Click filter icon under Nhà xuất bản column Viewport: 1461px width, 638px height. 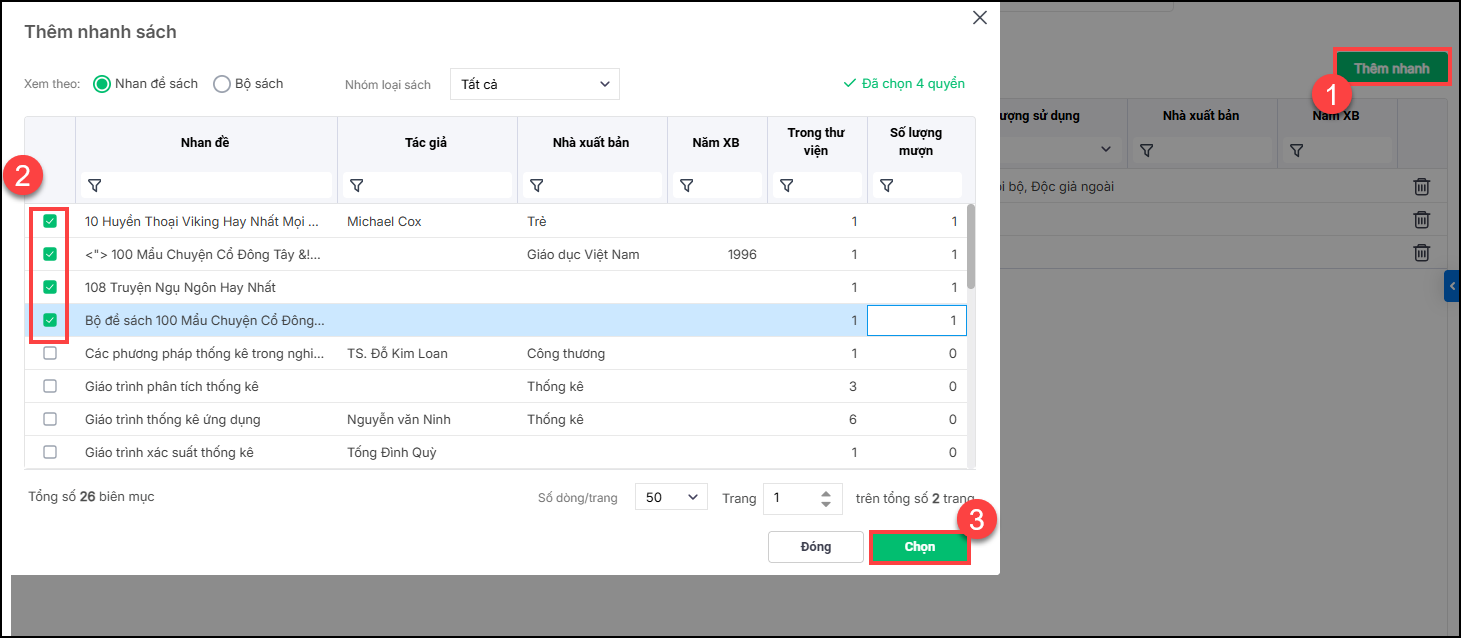(x=537, y=186)
